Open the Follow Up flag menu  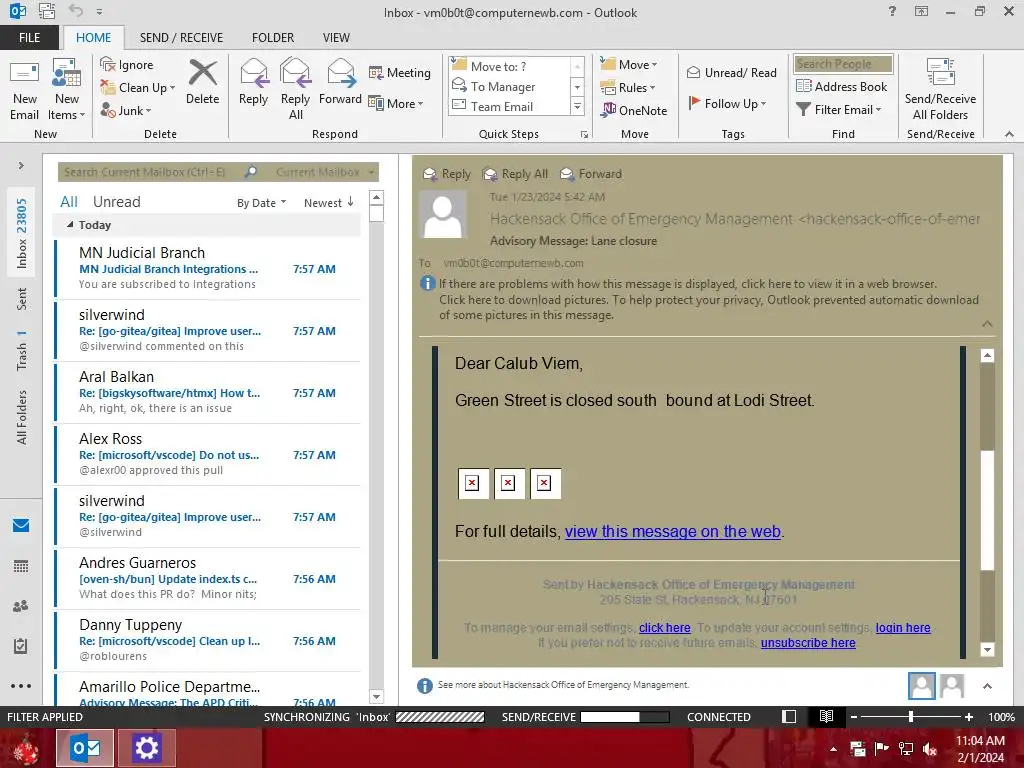coord(727,103)
